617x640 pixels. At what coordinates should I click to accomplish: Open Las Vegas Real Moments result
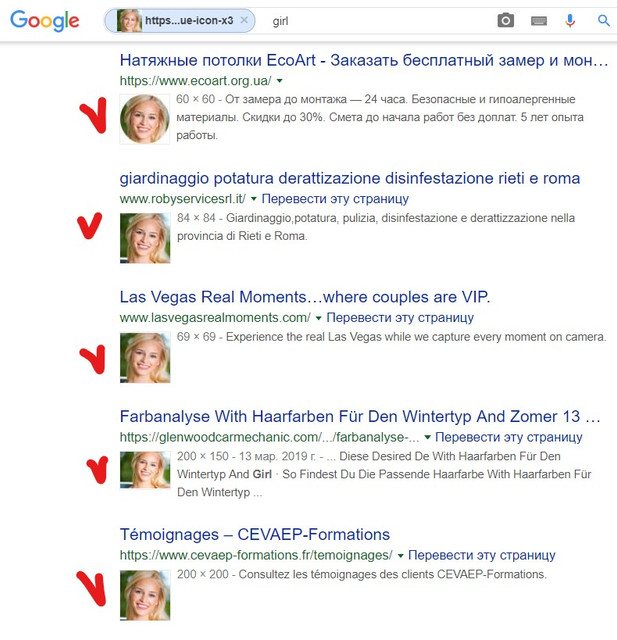click(x=305, y=297)
